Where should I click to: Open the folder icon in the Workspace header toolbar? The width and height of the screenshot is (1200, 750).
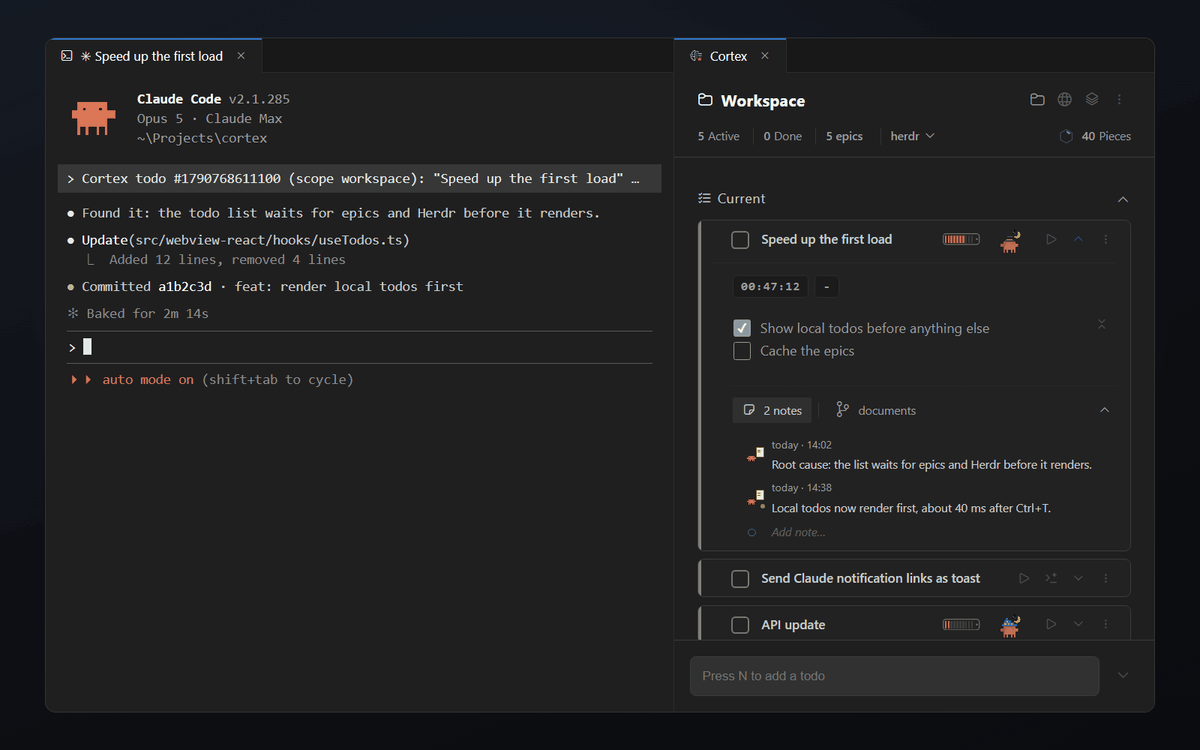point(1037,100)
